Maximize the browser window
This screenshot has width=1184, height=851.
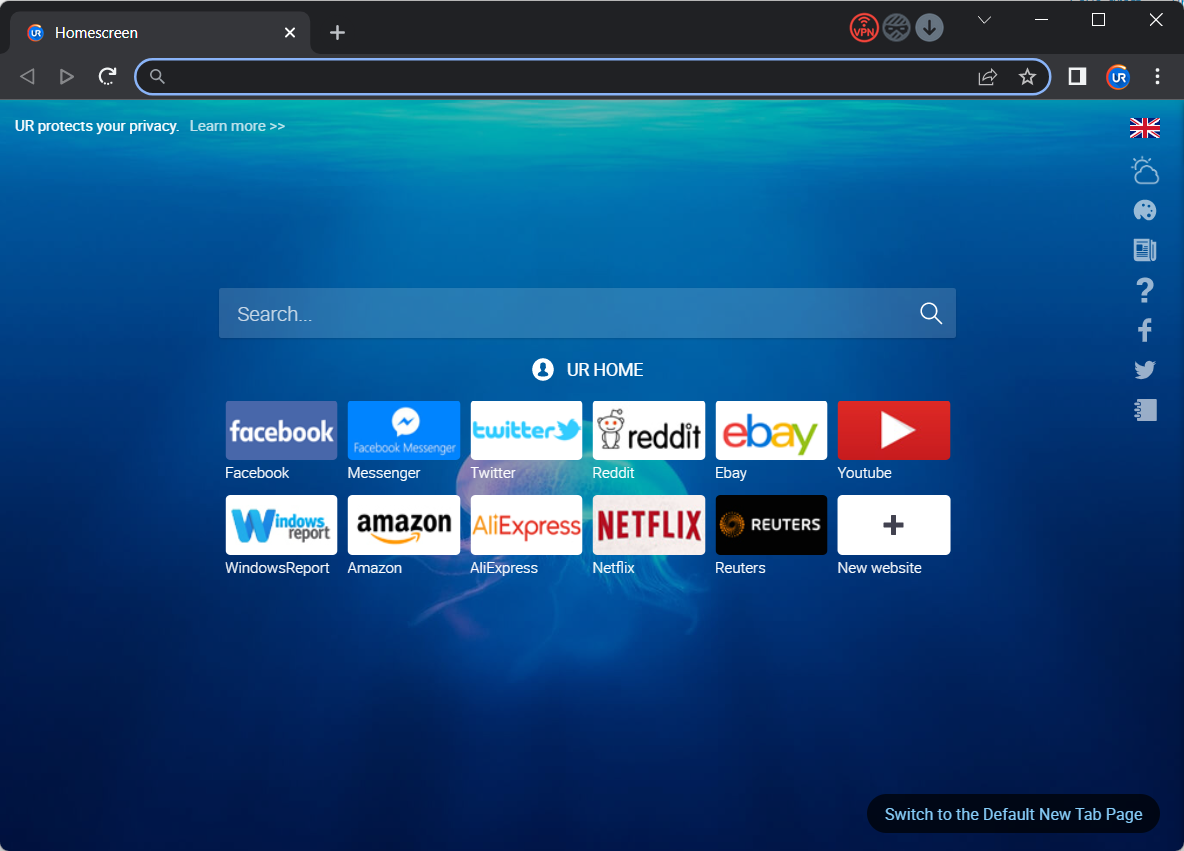[1099, 20]
